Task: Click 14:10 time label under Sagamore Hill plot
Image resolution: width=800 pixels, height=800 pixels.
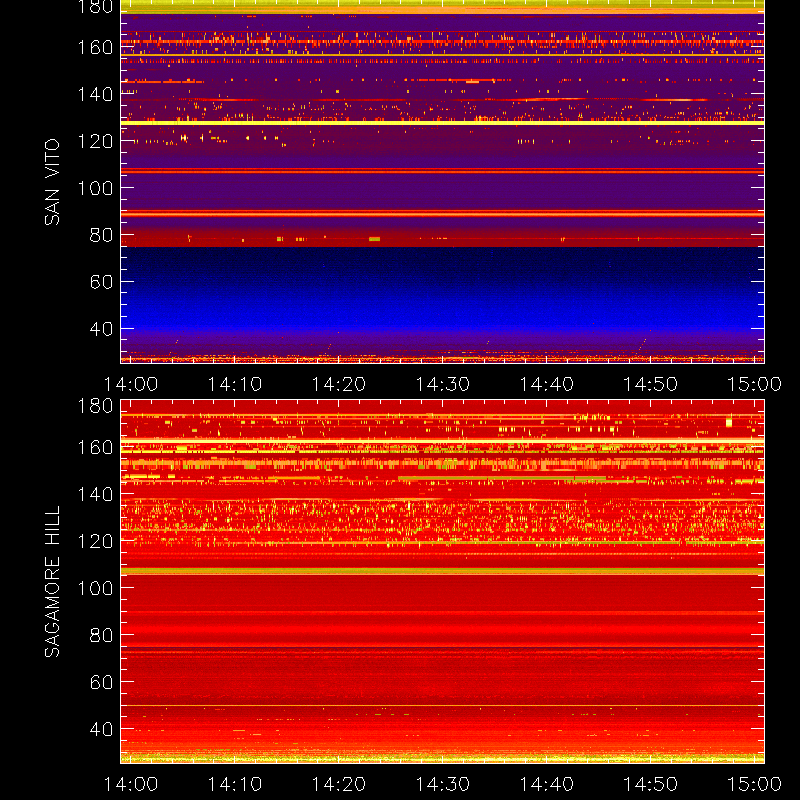Action: 235,784
